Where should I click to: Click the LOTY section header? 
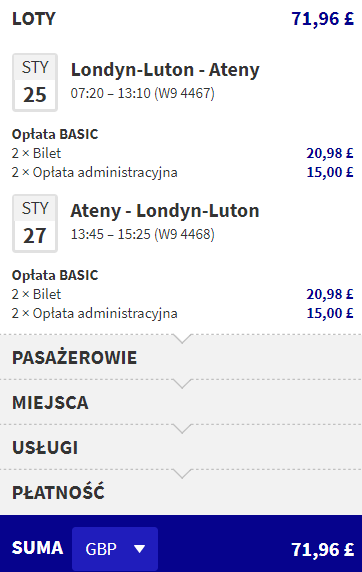34,19
